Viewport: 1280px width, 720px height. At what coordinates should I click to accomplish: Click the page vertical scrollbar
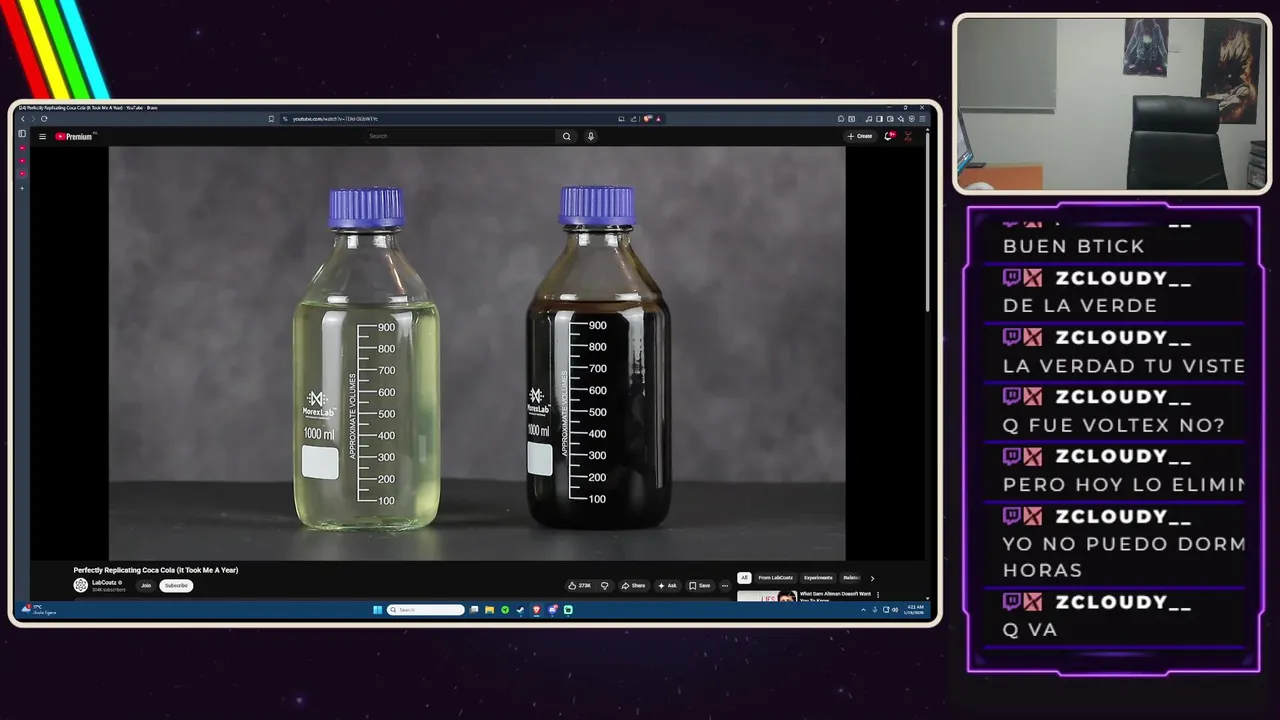click(x=927, y=220)
